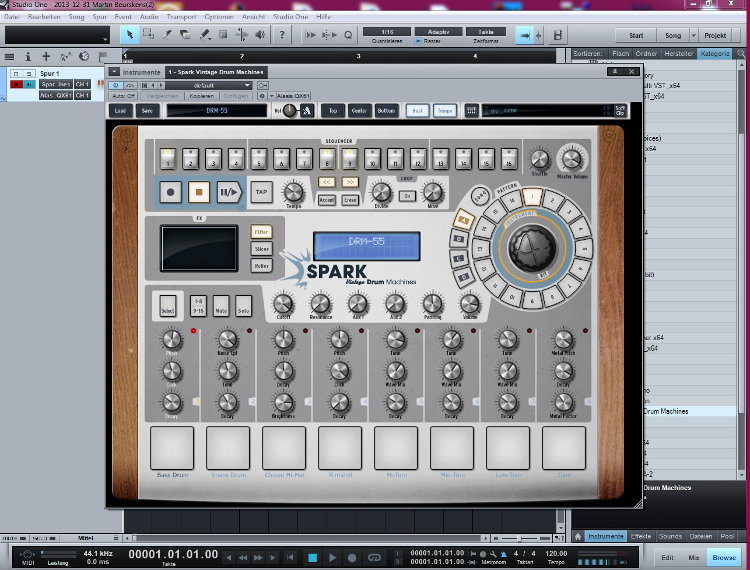Enable the Slicer FX mode

pos(261,249)
